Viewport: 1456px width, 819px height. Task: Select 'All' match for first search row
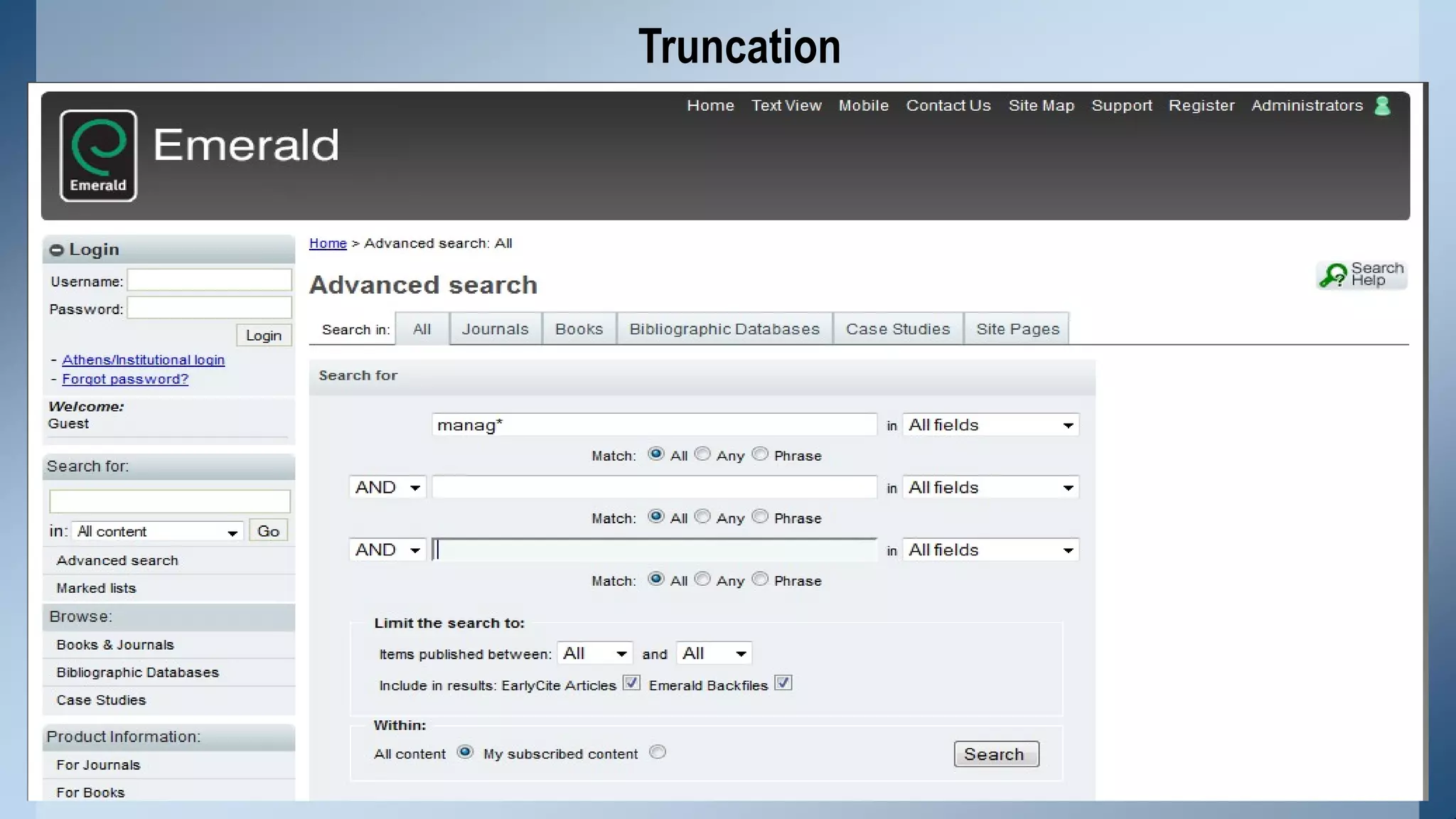click(655, 454)
